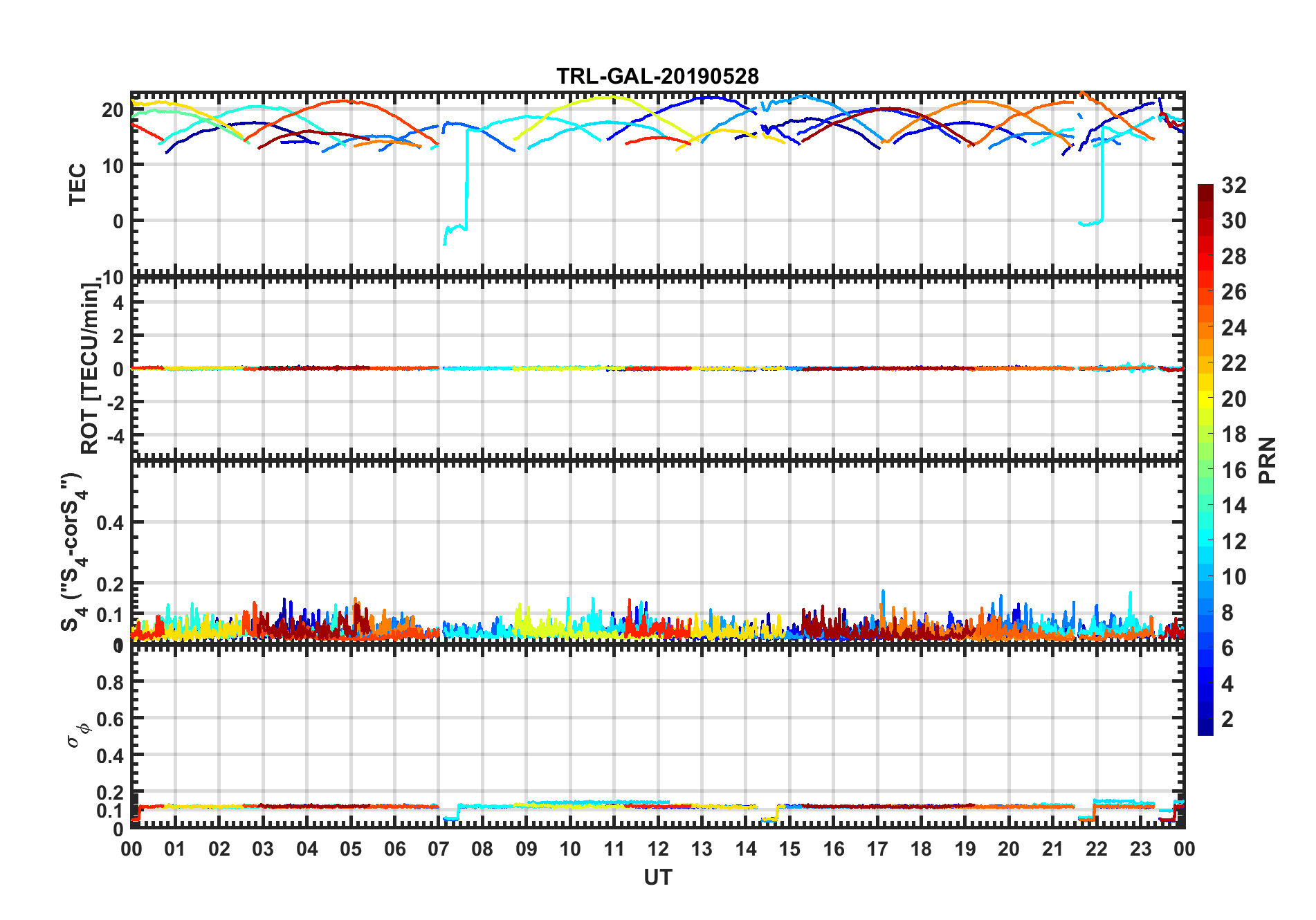Click x-axis tick label 11
The height and width of the screenshot is (920, 1316).
click(x=614, y=849)
